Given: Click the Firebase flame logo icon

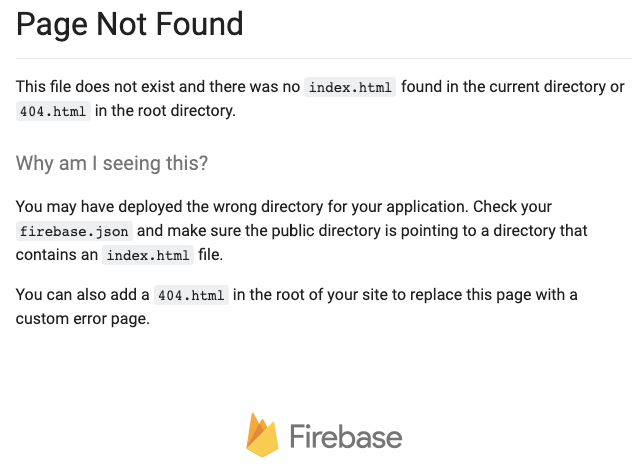Looking at the screenshot, I should [x=262, y=435].
